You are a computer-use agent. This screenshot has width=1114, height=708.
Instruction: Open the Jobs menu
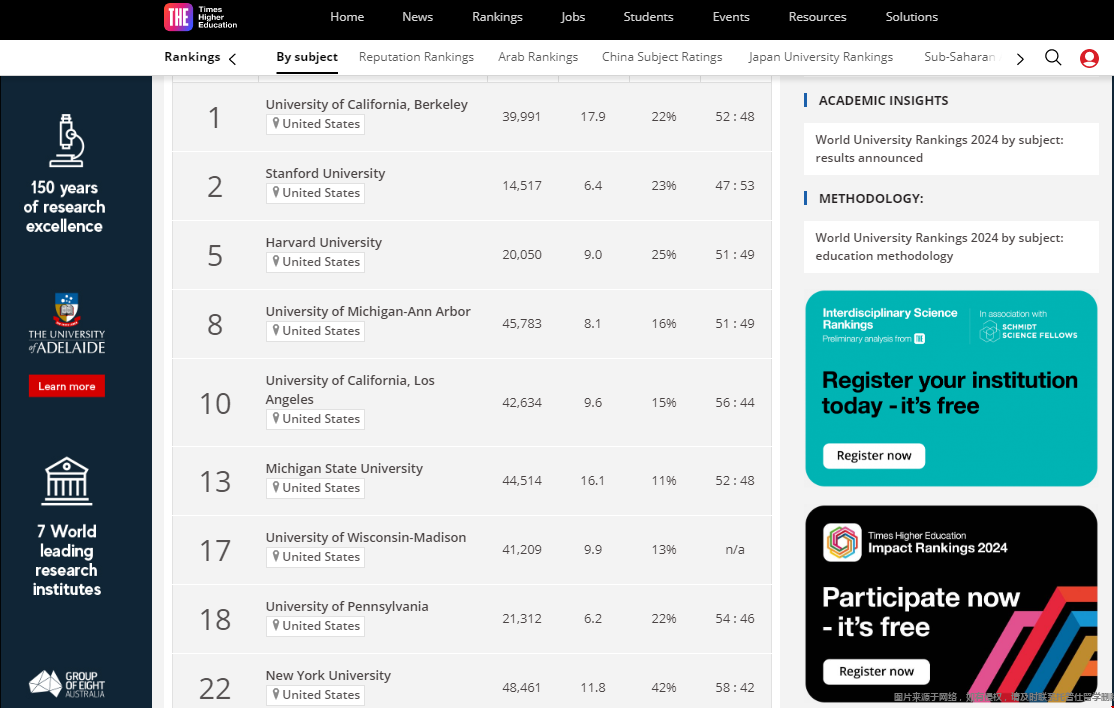tap(573, 17)
